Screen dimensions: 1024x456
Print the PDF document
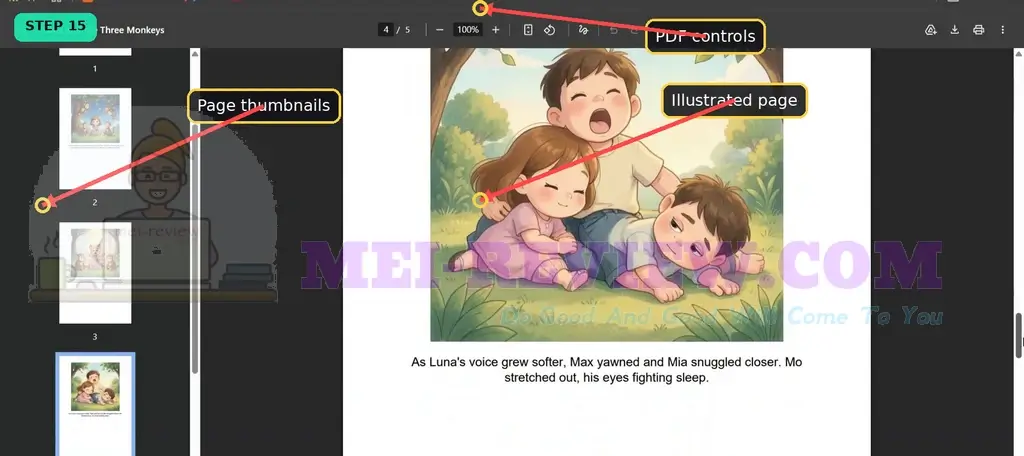pyautogui.click(x=978, y=30)
